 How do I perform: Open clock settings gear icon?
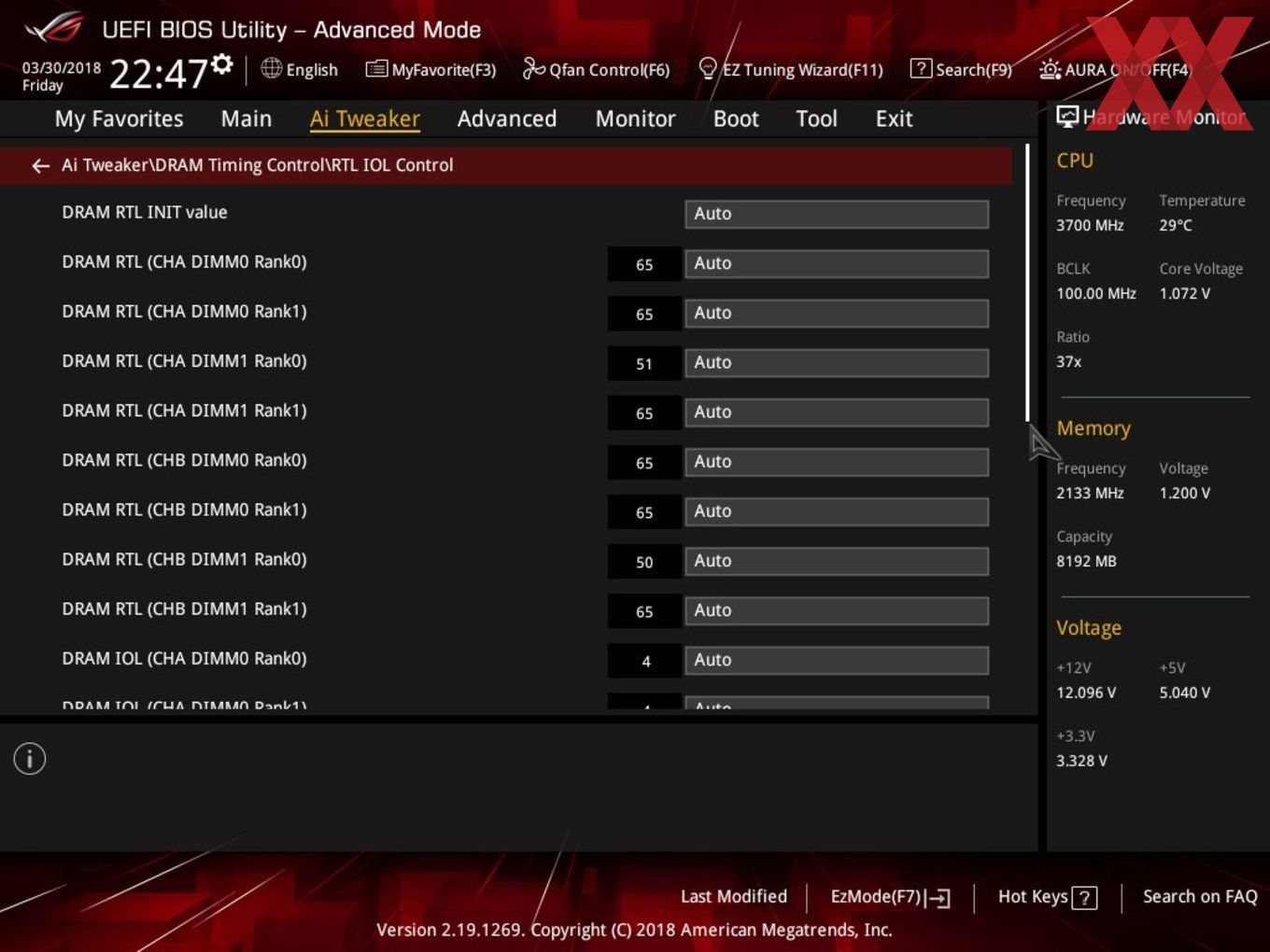221,63
